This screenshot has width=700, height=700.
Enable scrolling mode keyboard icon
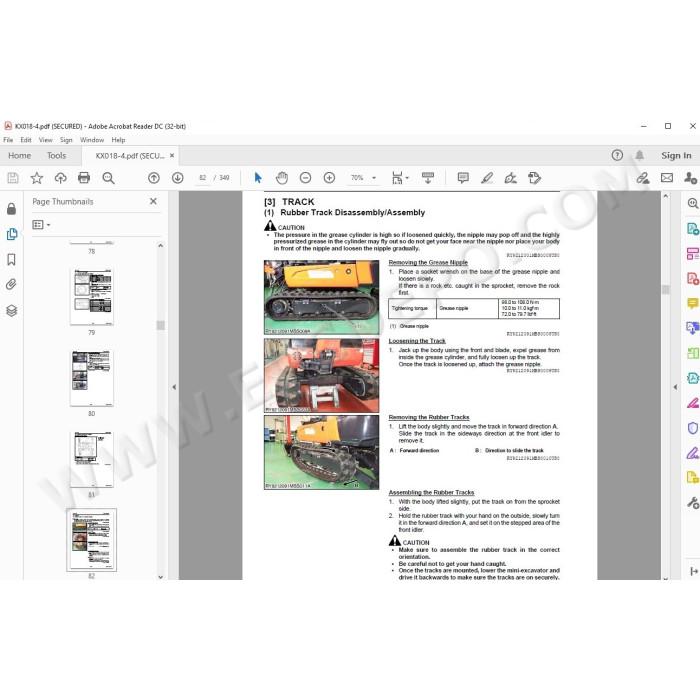428,178
